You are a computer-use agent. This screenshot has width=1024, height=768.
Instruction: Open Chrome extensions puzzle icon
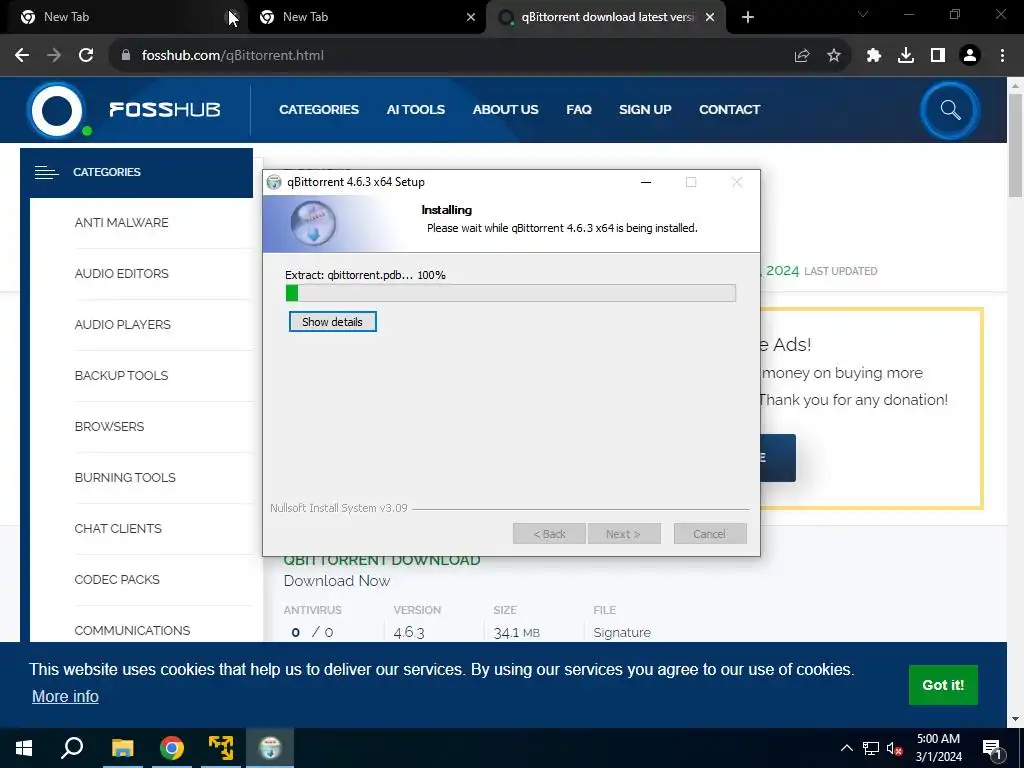[874, 56]
